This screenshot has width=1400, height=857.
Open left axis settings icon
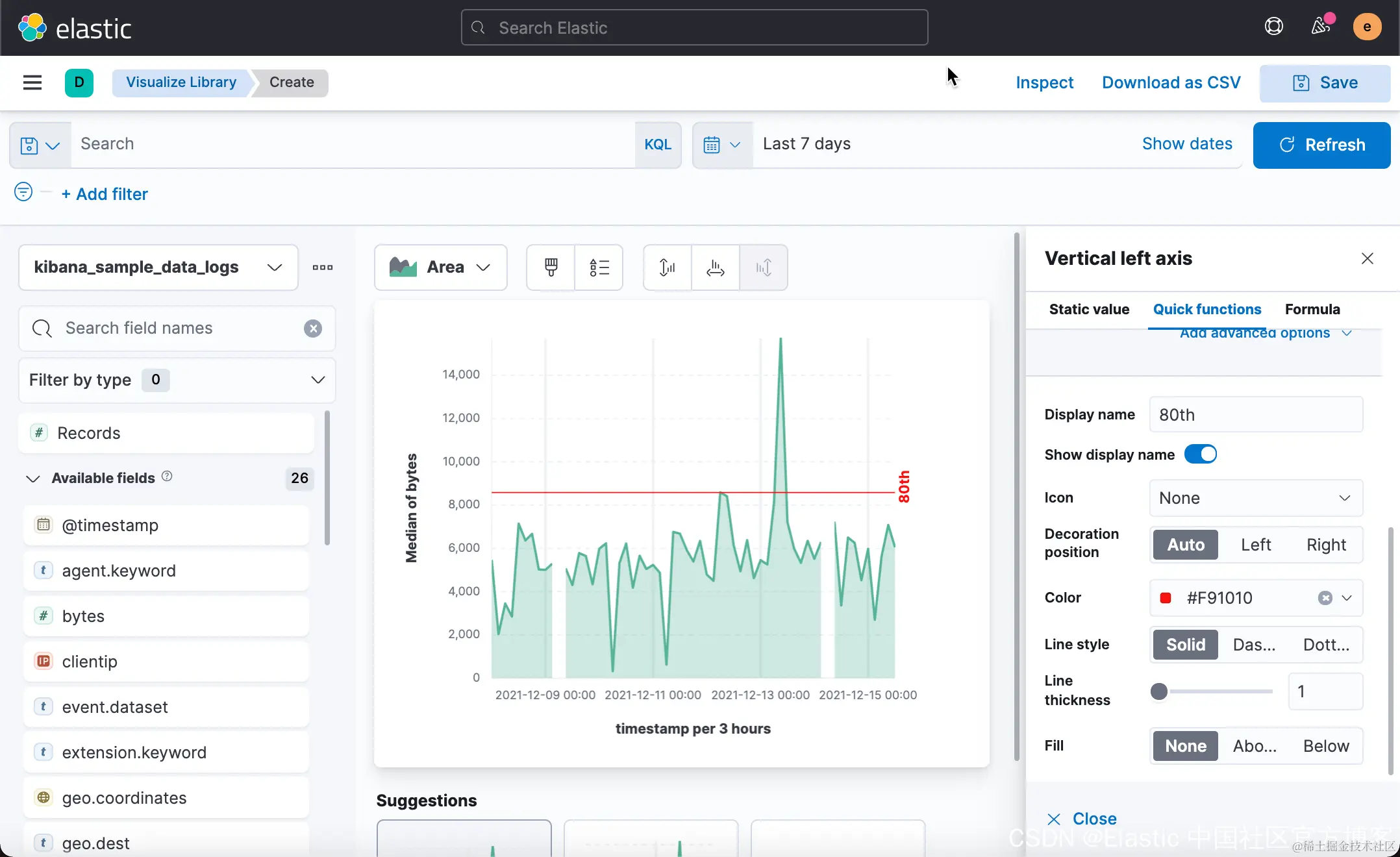(667, 267)
